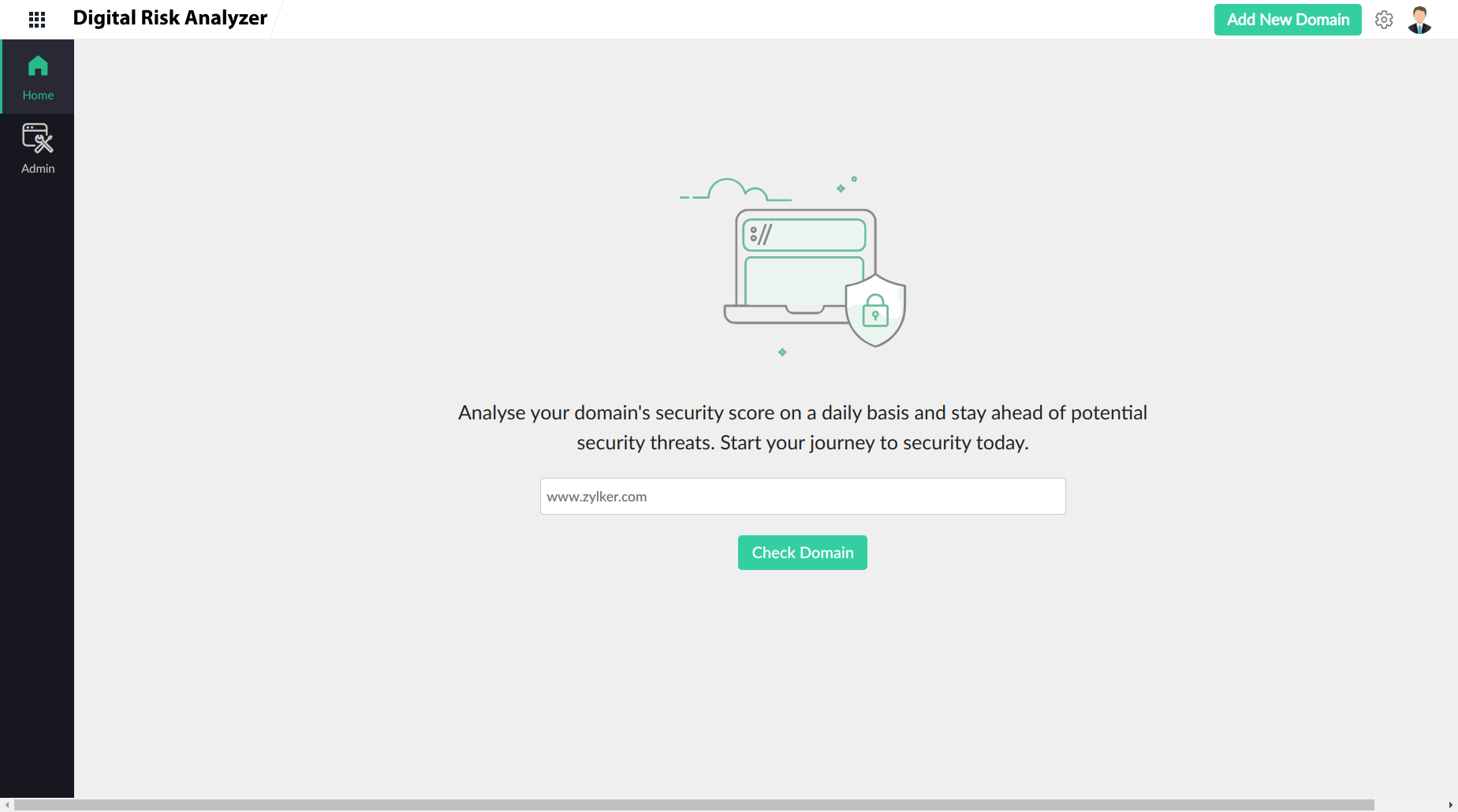Image resolution: width=1458 pixels, height=812 pixels.
Task: Open the Admin section in sidebar
Action: click(38, 149)
